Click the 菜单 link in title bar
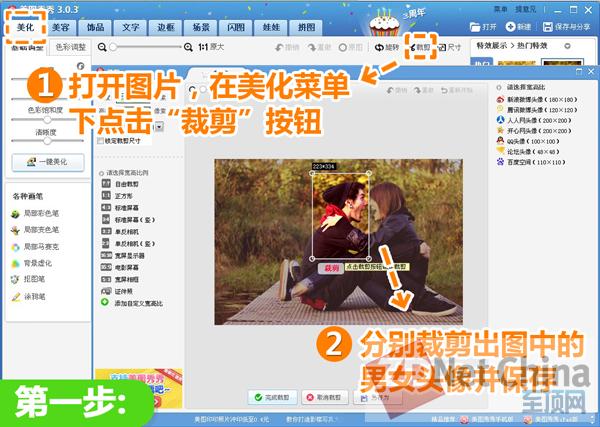Image resolution: width=600 pixels, height=427 pixels. coord(501,9)
